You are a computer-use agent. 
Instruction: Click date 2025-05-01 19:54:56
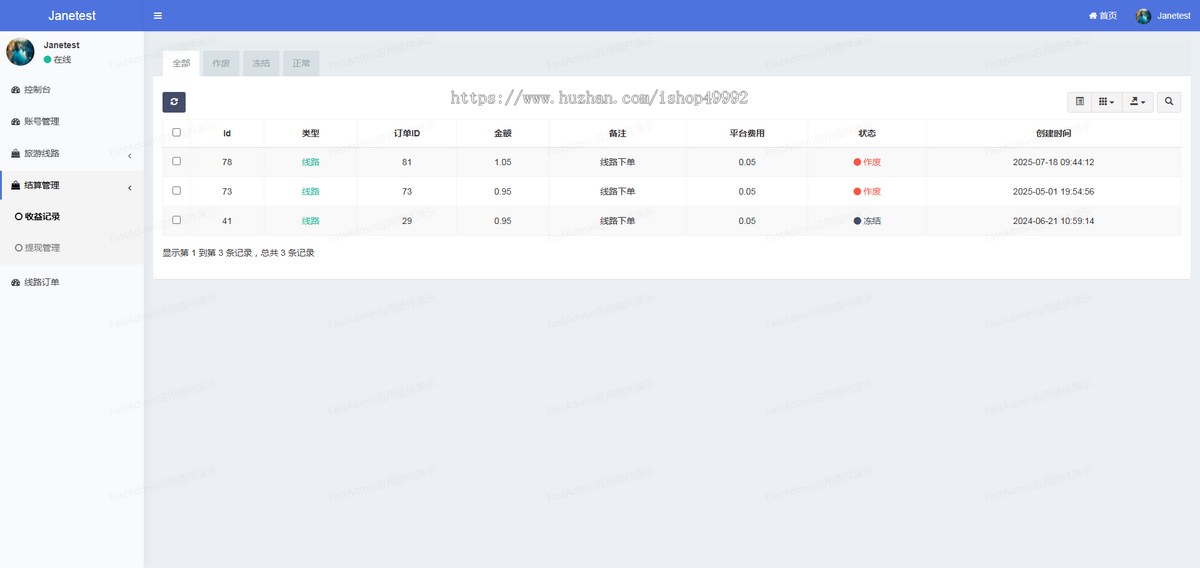[1053, 191]
